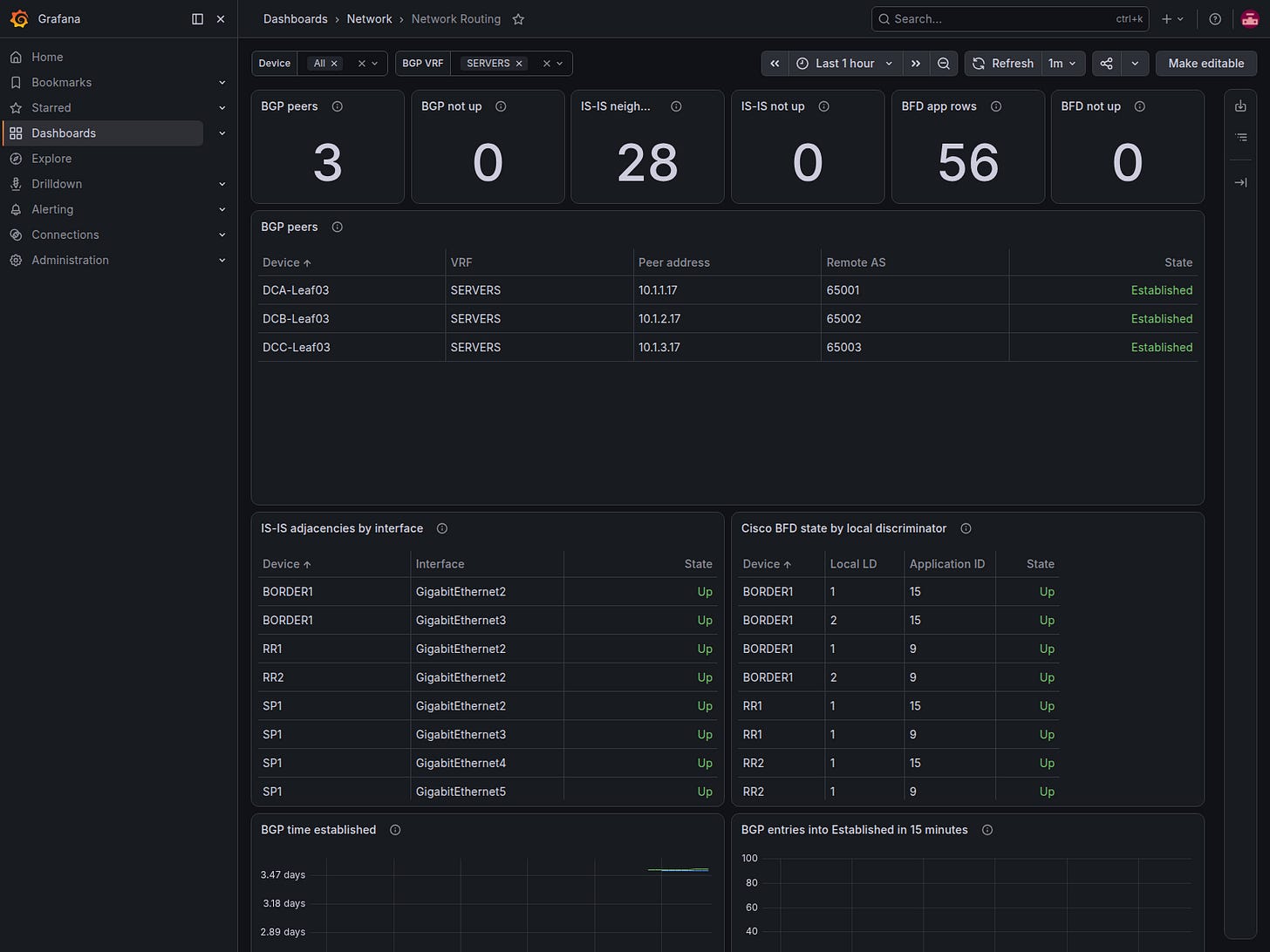1270x952 pixels.
Task: Shift time range forward with the double-right arrows
Action: (915, 64)
